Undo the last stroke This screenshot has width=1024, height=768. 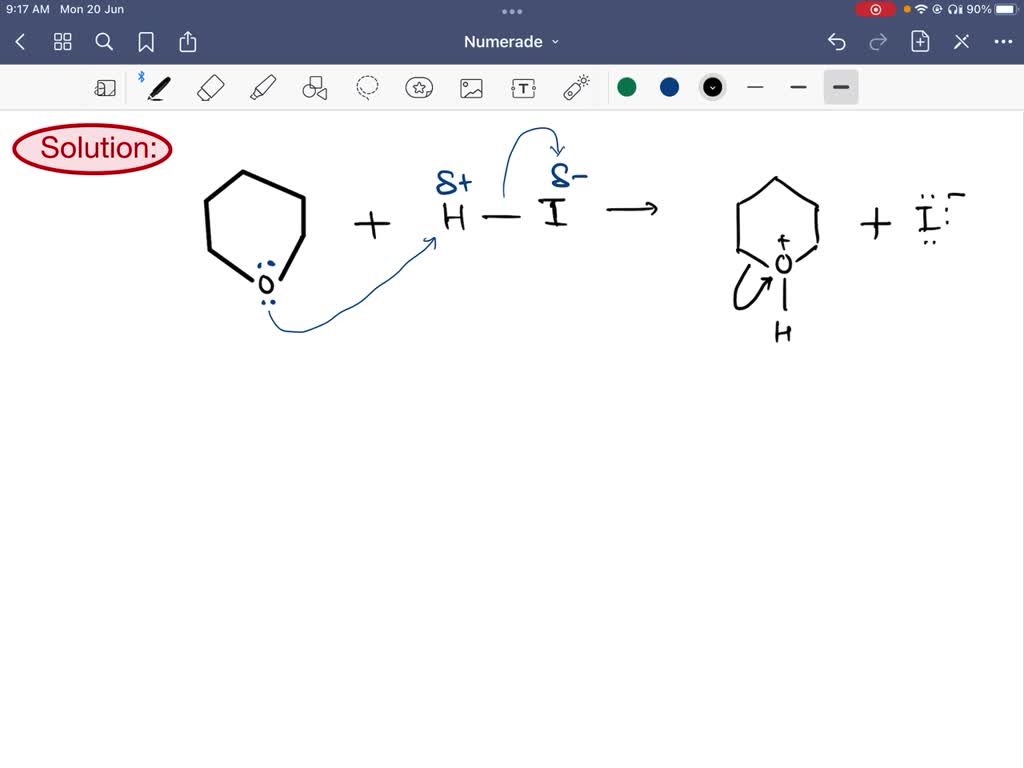point(836,41)
